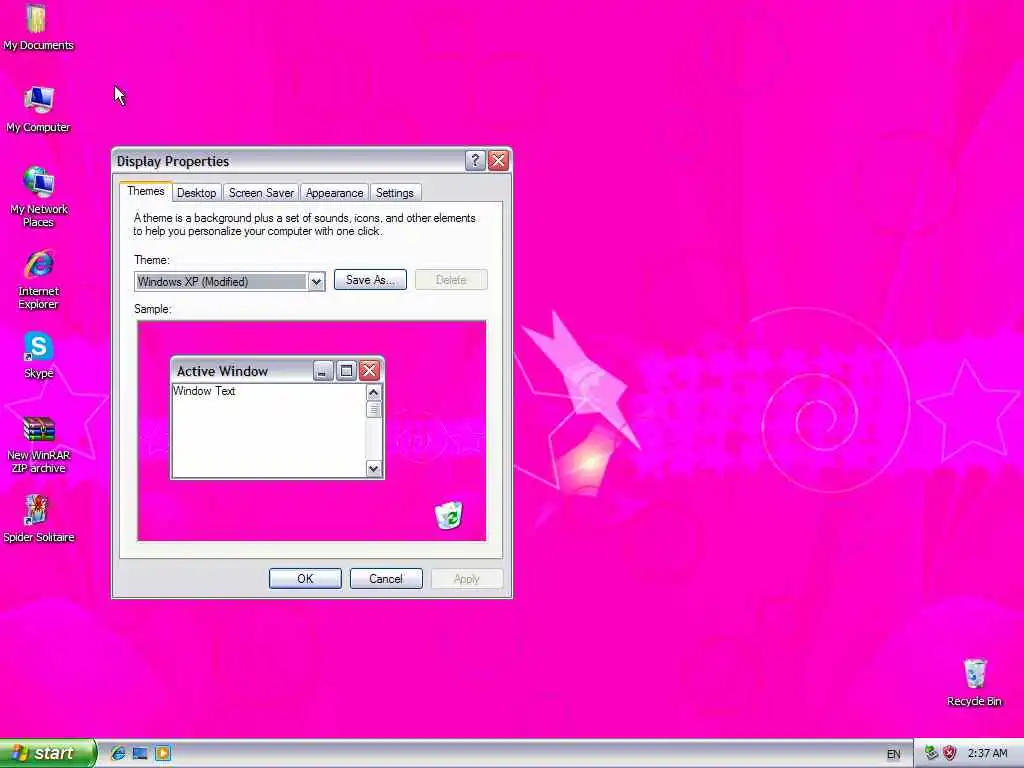Open the Start menu
The image size is (1024, 768).
click(x=48, y=753)
